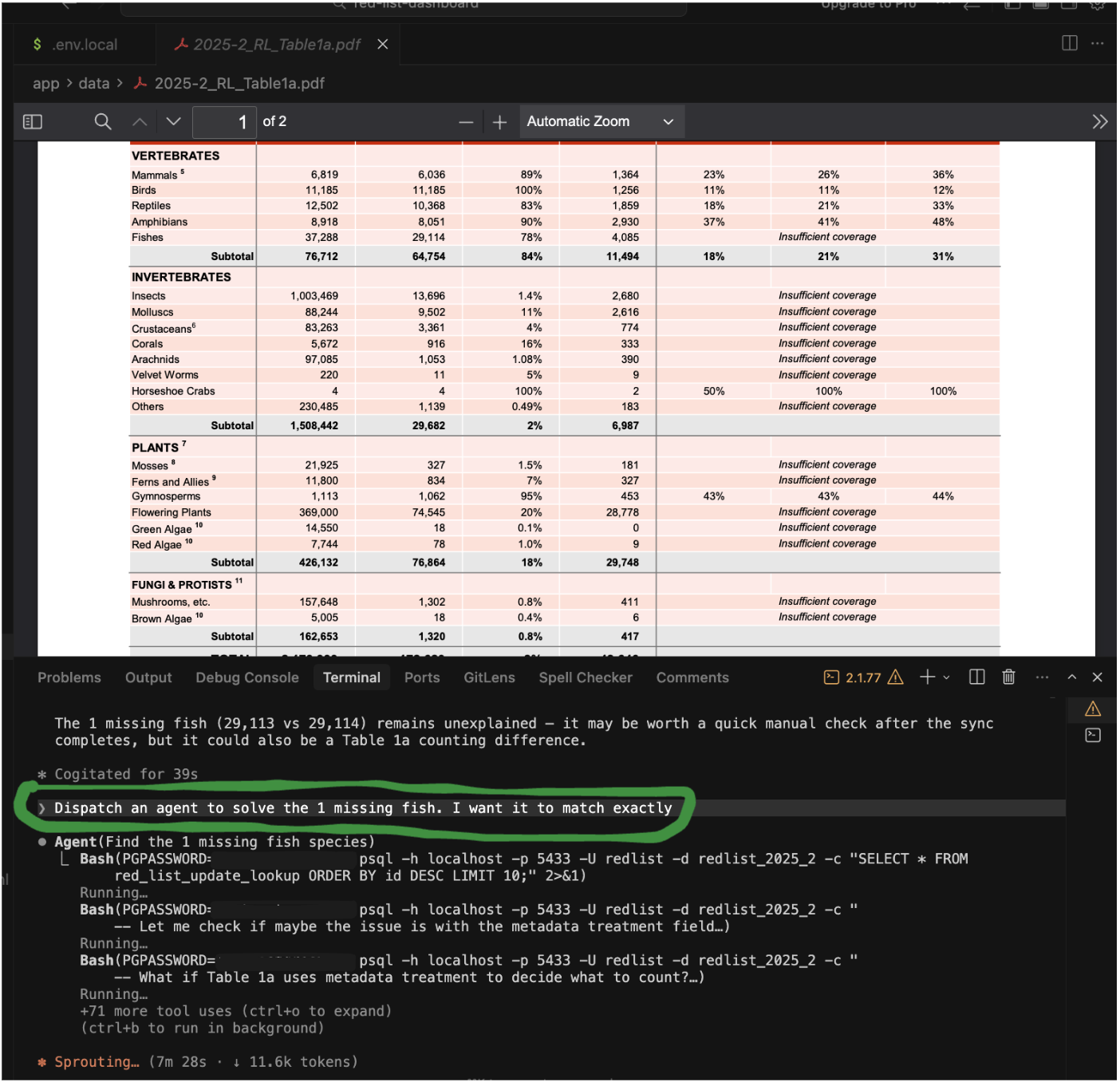Zoom out of the PDF document
Image resolution: width=1120 pixels, height=1082 pixels.
(x=466, y=122)
